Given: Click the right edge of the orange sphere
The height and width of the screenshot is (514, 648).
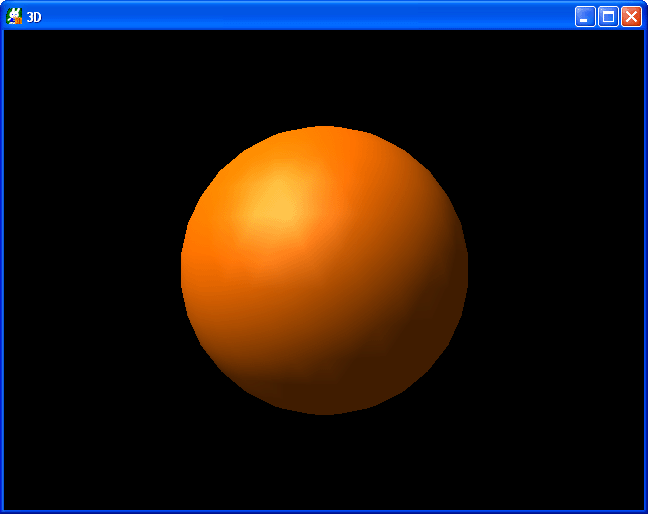Looking at the screenshot, I should coord(464,268).
